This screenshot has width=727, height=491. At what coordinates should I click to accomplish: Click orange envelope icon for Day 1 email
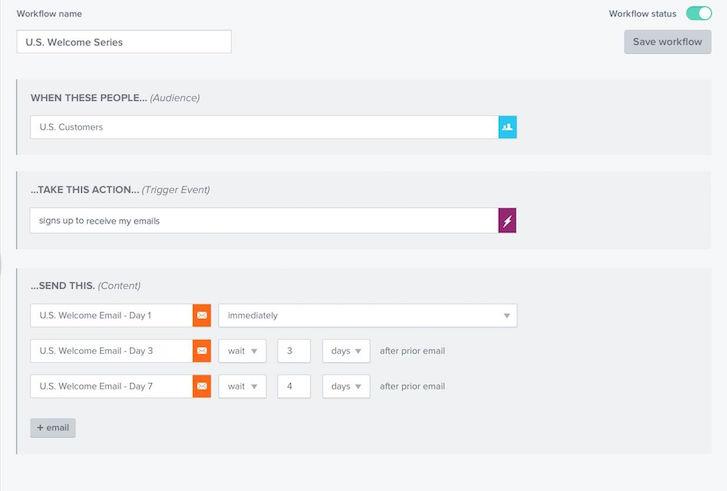point(202,316)
